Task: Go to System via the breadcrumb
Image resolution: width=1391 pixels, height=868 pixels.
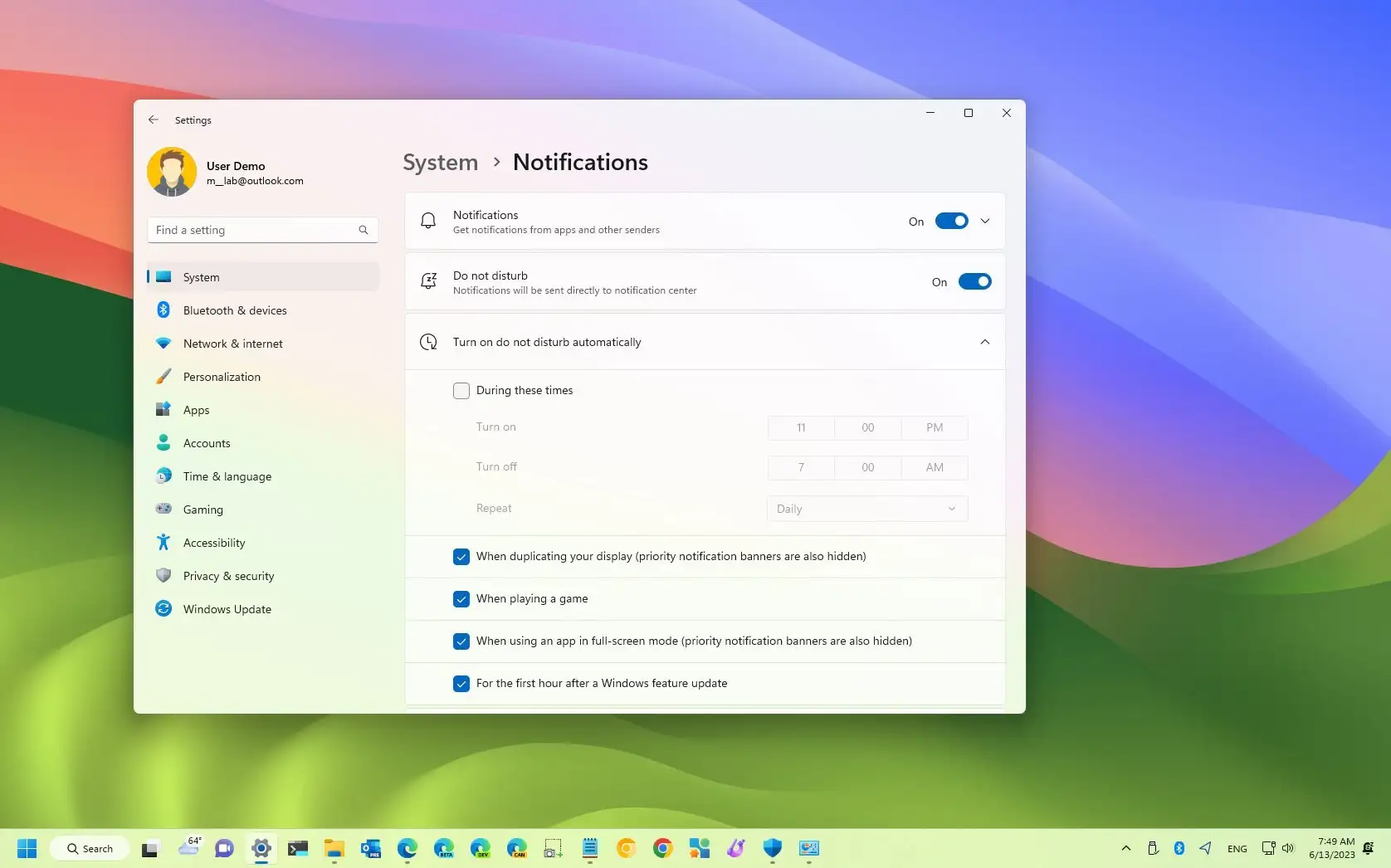Action: pos(440,162)
